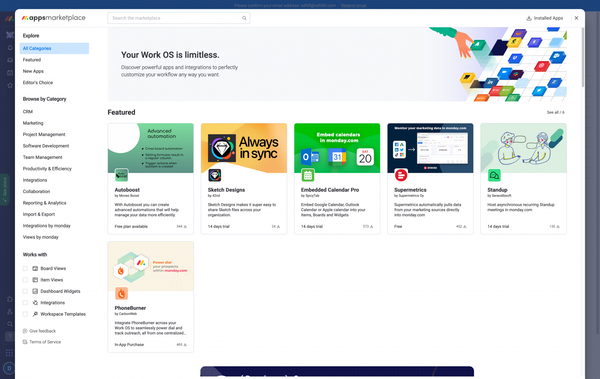600x379 pixels.
Task: Click the search magnifier icon in marketplace search
Action: tap(244, 18)
